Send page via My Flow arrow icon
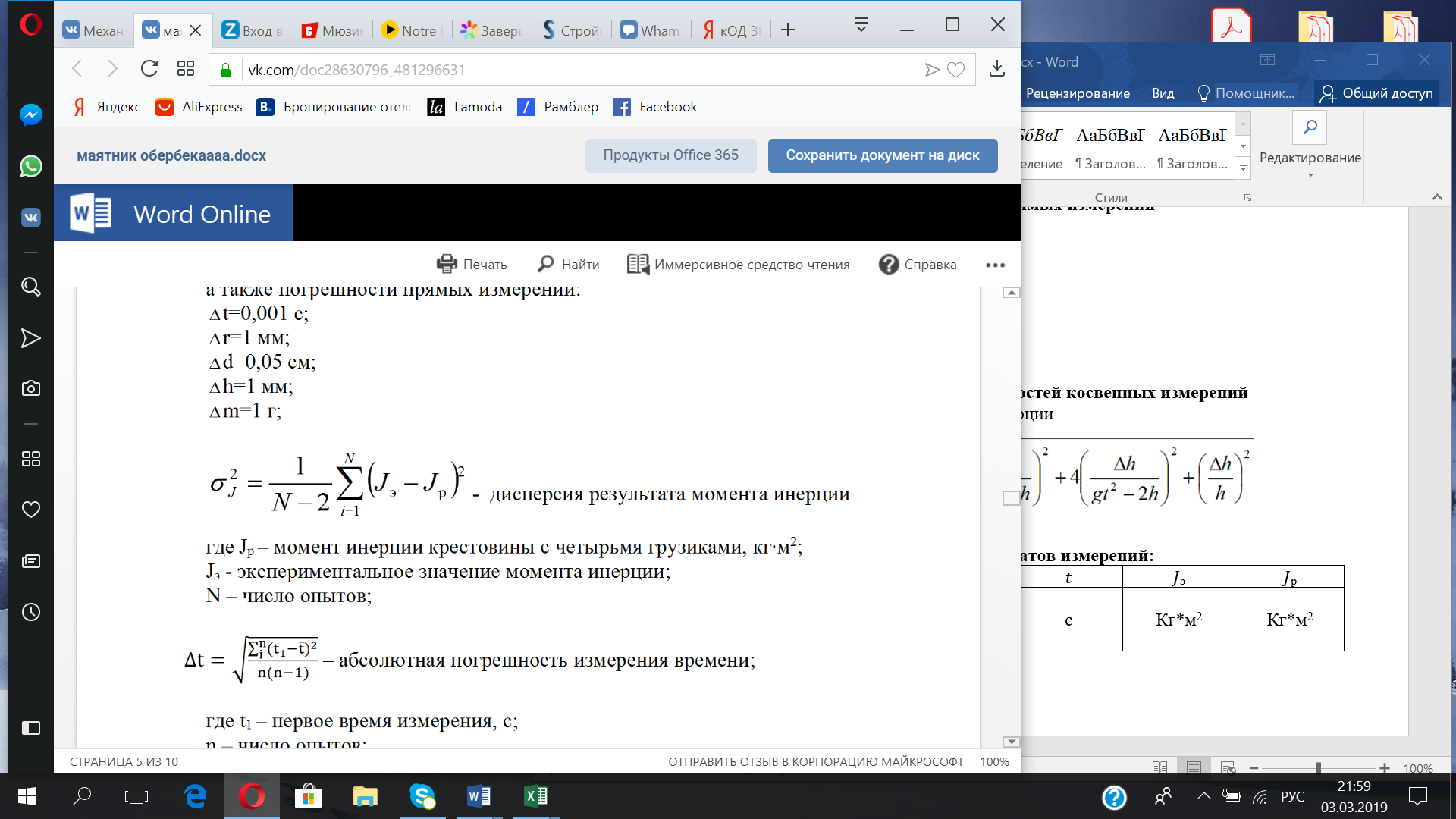The height and width of the screenshot is (819, 1456). pos(932,70)
